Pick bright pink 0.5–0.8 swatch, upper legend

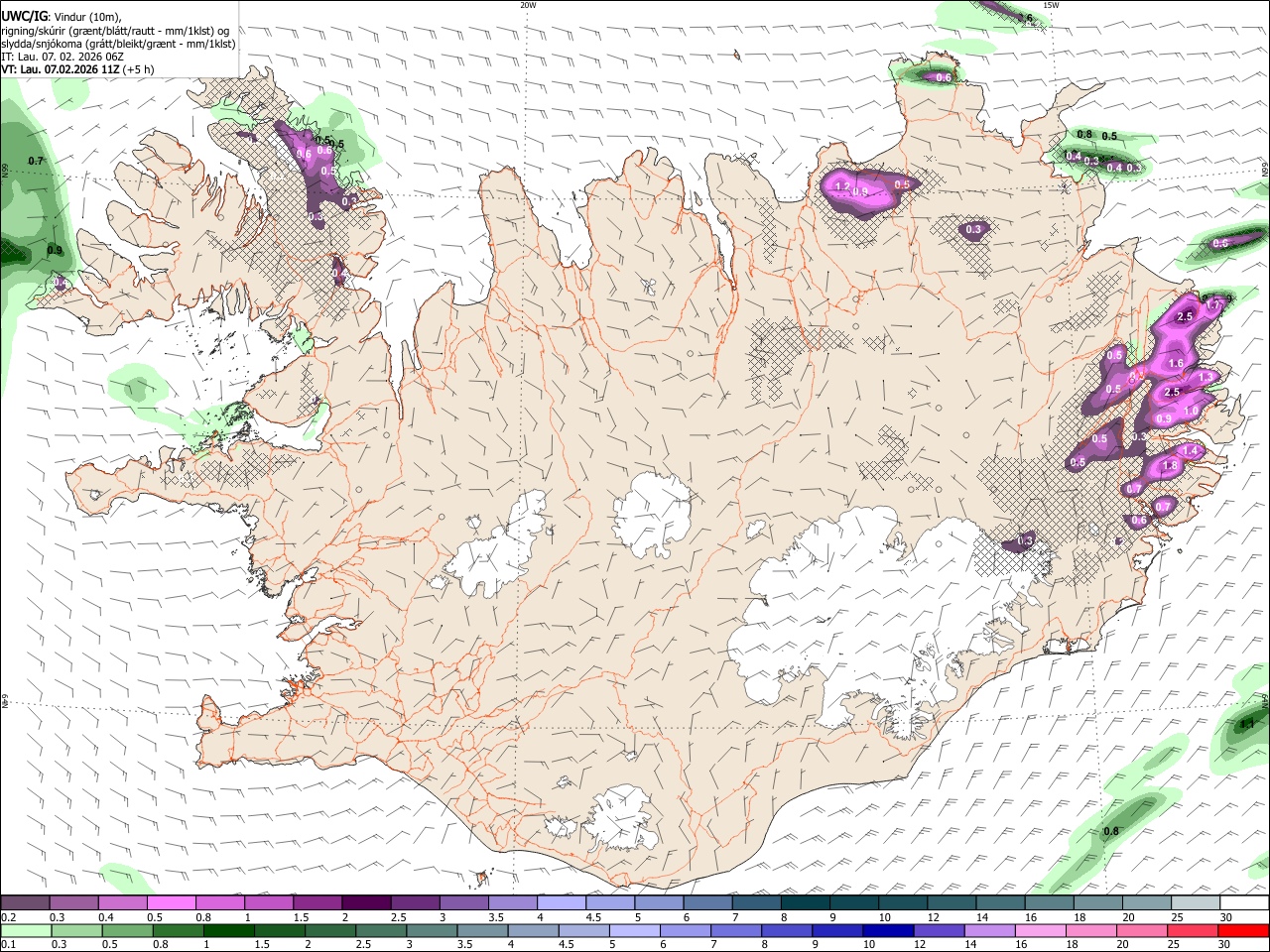pos(171,903)
